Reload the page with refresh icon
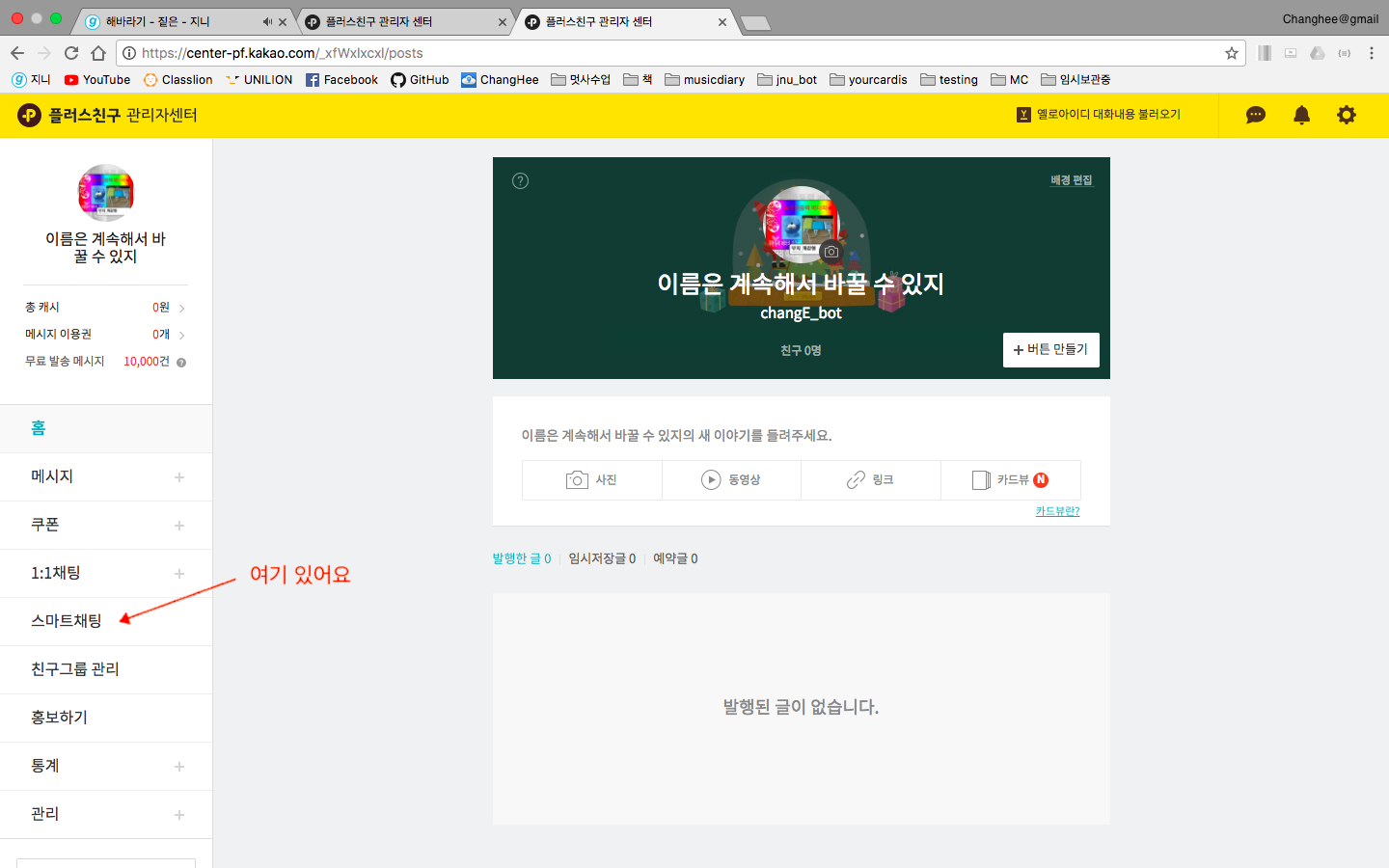This screenshot has width=1389, height=868. [x=71, y=53]
